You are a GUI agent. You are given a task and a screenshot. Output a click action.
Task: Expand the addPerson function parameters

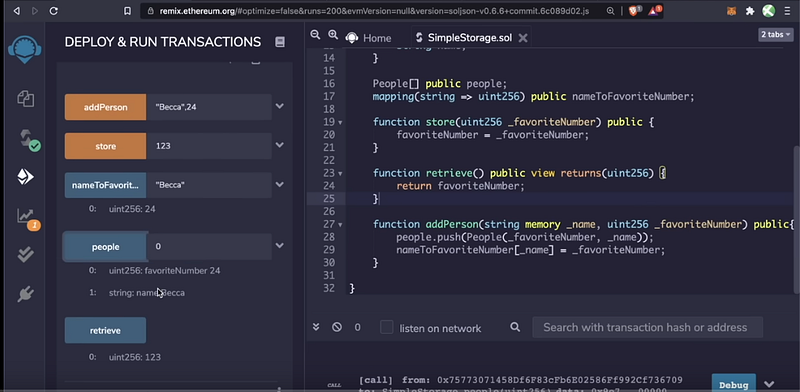[x=280, y=106]
